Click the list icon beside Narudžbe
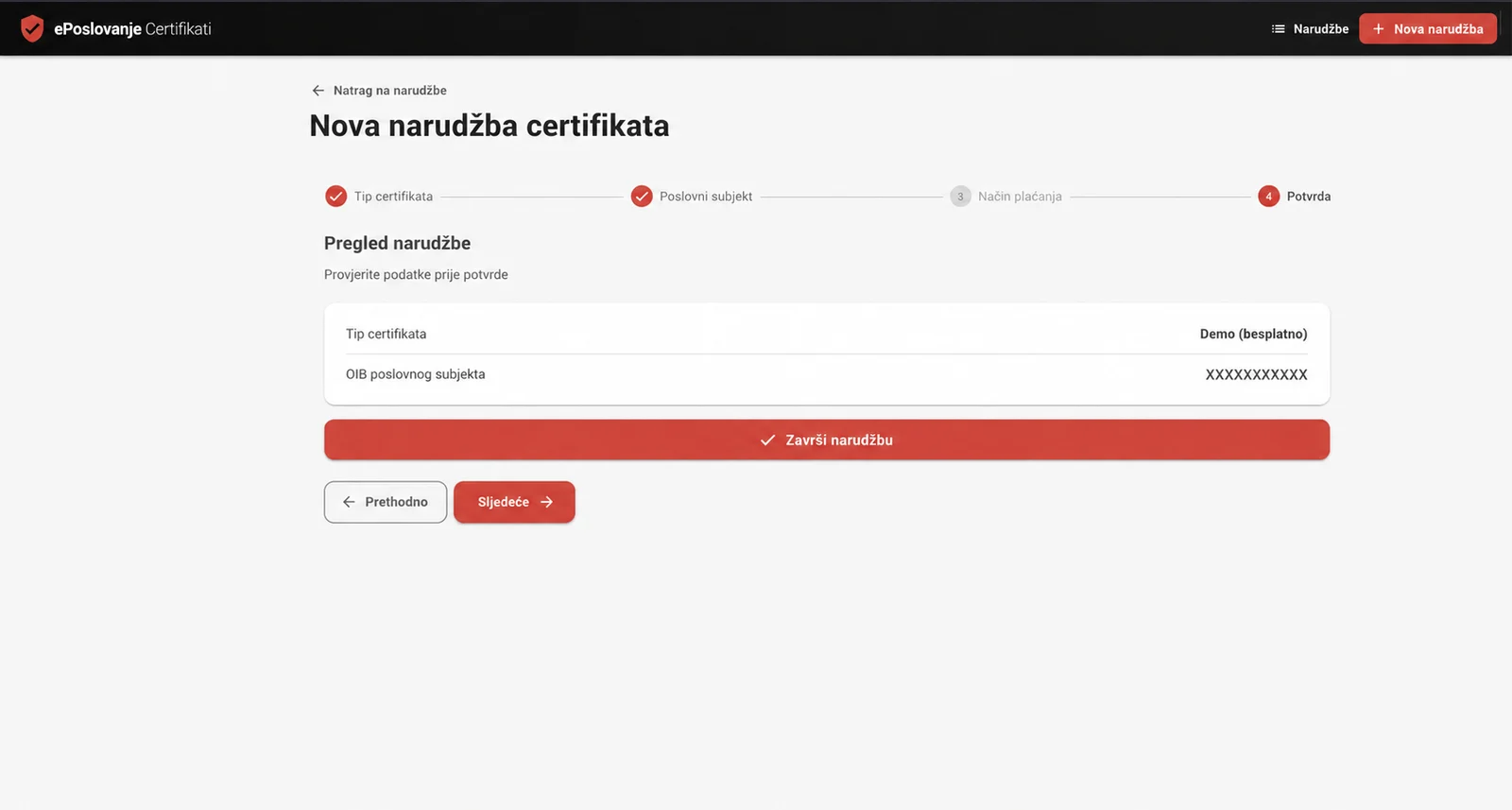The image size is (1512, 810). (x=1278, y=29)
